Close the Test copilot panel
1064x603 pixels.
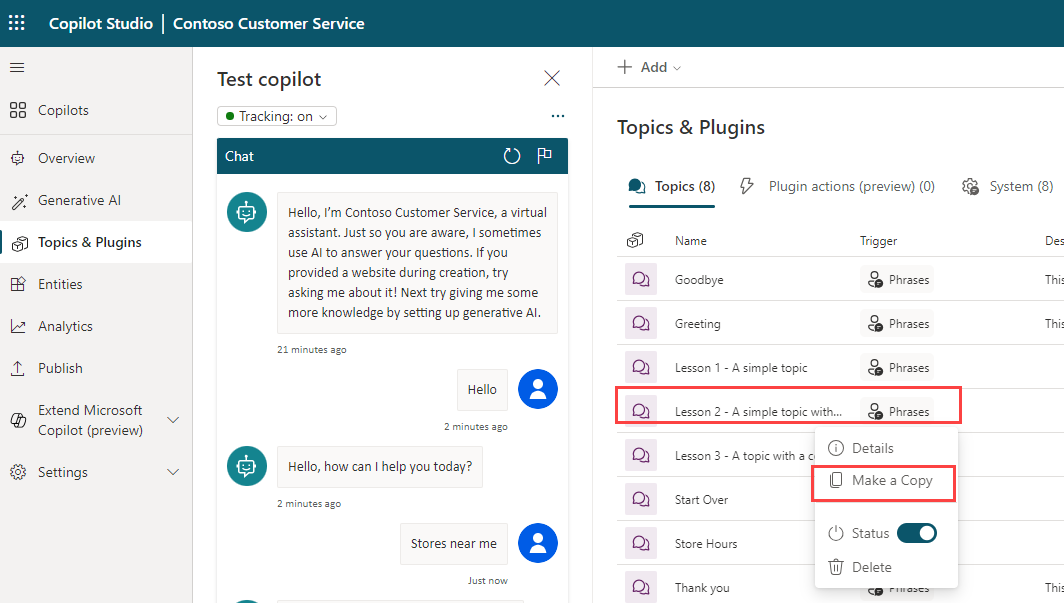click(x=552, y=78)
